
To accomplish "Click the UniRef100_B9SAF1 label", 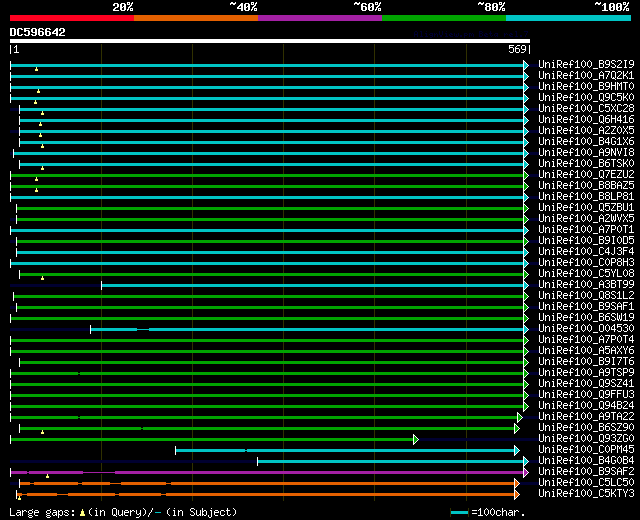I will coord(586,307).
